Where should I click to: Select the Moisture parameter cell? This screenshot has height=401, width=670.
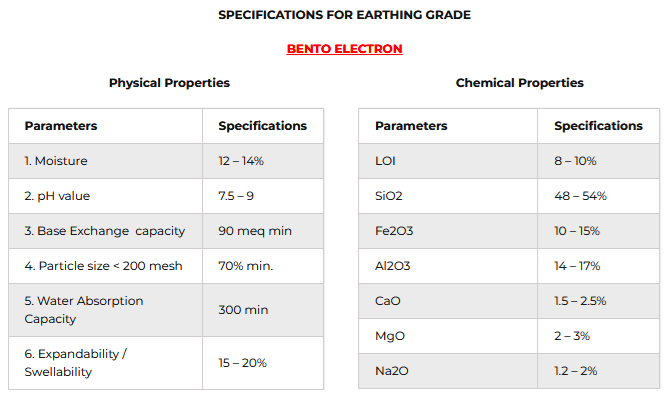(106, 161)
